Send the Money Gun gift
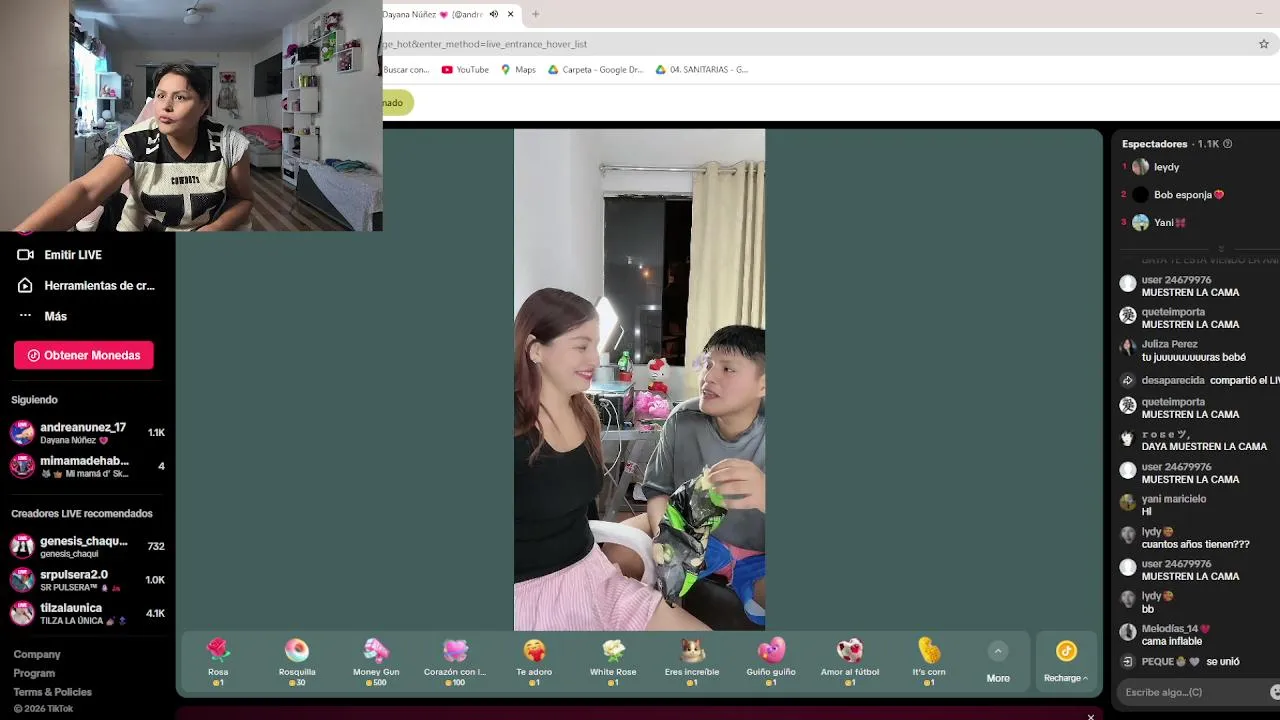 (376, 662)
